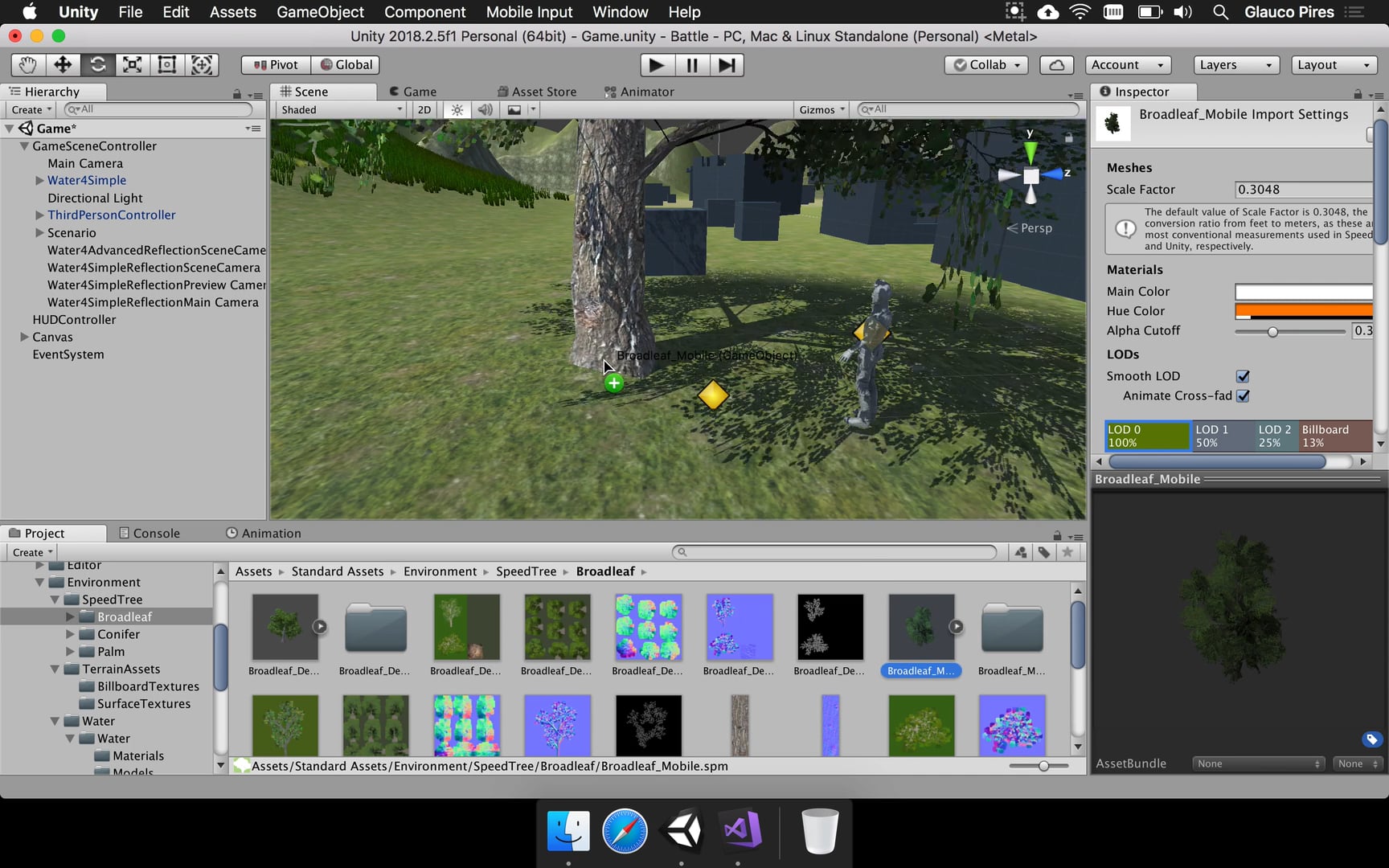Click the Collab button
This screenshot has width=1389, height=868.
click(x=985, y=64)
